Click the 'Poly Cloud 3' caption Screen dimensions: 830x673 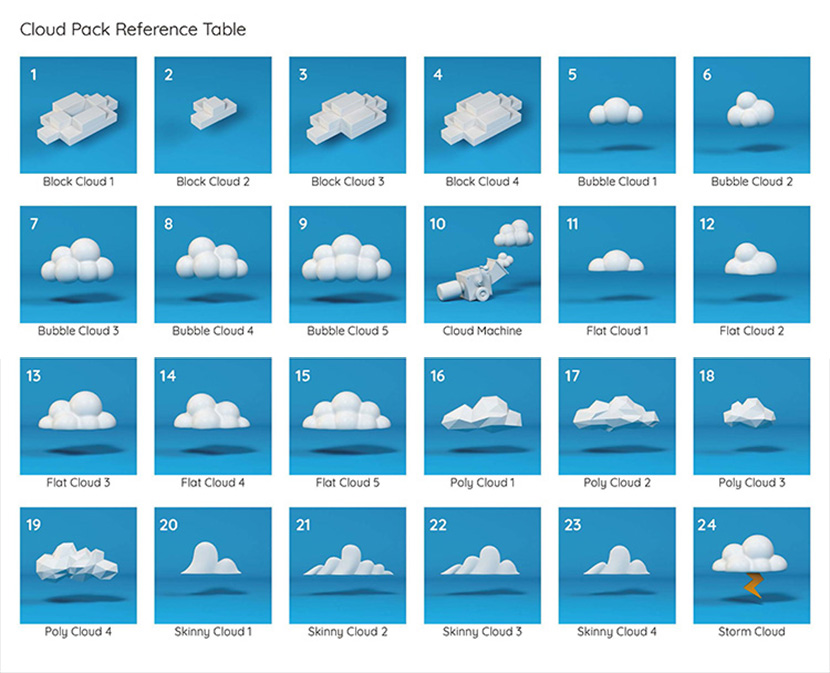coord(752,483)
